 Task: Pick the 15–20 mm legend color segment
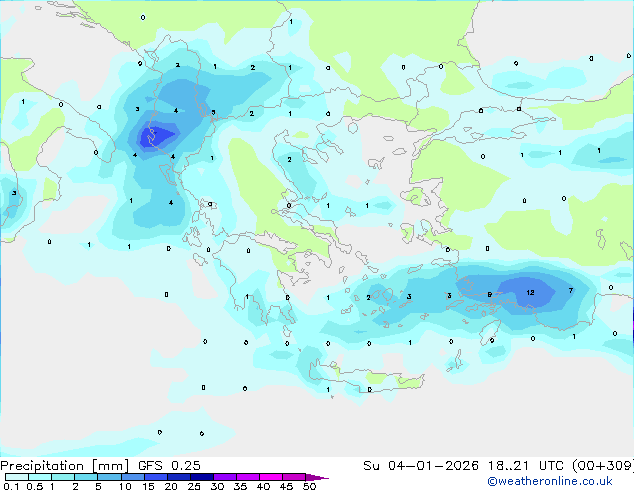155,477
